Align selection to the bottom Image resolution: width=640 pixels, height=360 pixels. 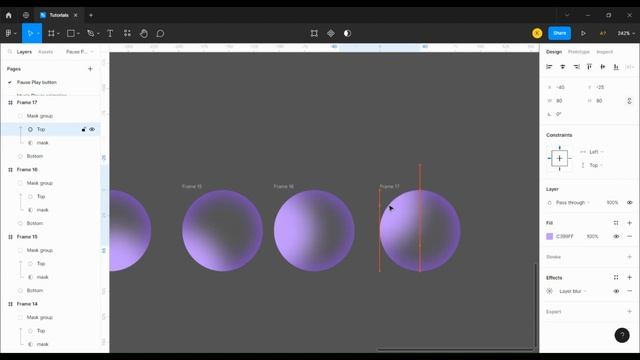click(616, 67)
